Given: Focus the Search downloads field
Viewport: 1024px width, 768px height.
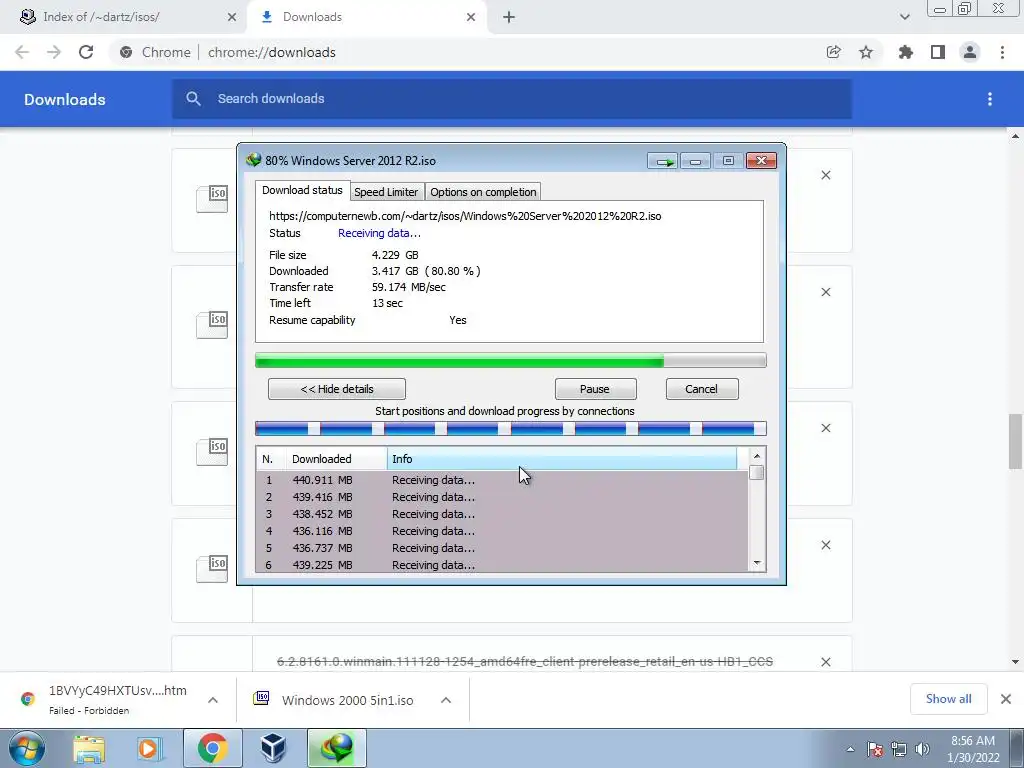Looking at the screenshot, I should click(511, 99).
